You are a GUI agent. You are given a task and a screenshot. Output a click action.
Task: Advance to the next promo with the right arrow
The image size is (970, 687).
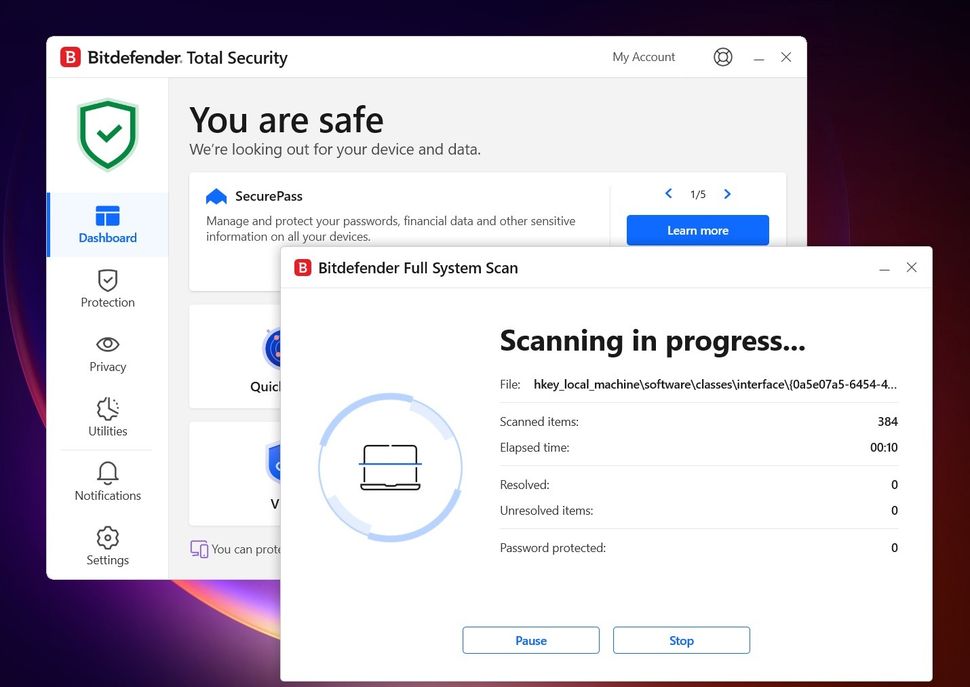(727, 194)
